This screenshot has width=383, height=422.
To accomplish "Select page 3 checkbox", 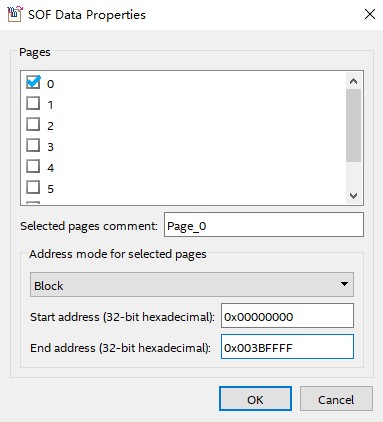I will coord(33,145).
